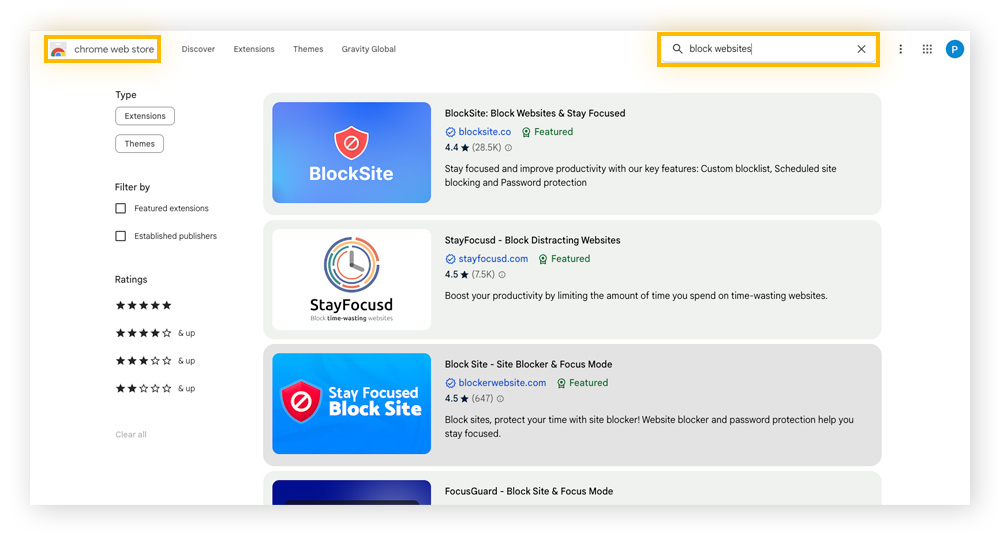This screenshot has height=535, width=1000.
Task: Click the search magnifier icon
Action: [677, 49]
